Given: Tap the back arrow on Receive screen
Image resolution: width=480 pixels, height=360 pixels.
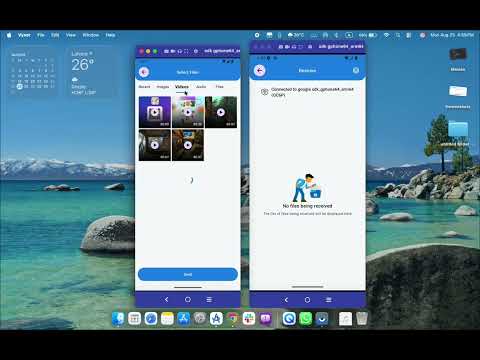Looking at the screenshot, I should (x=260, y=70).
